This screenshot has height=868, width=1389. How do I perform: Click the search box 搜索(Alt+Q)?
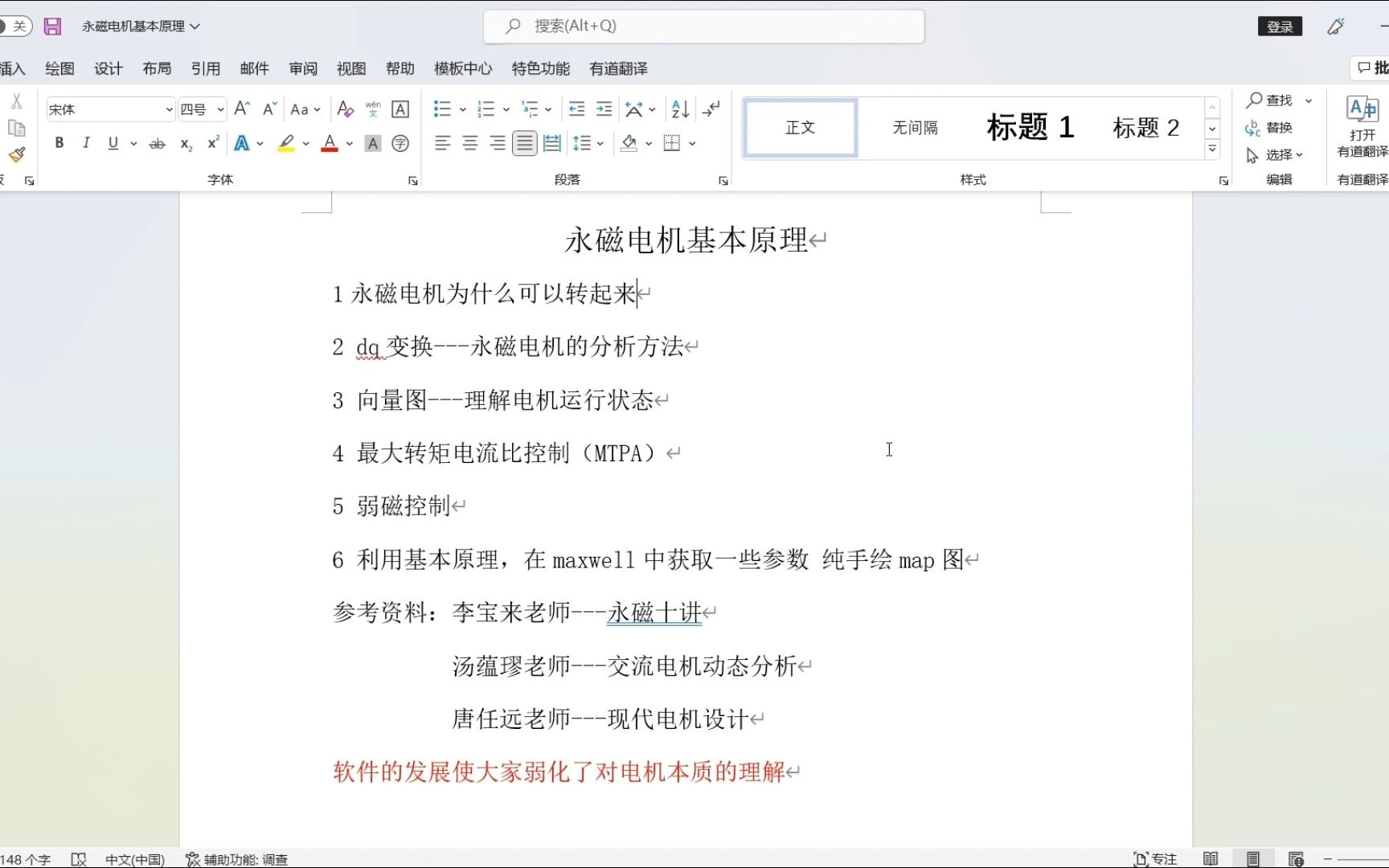click(x=703, y=27)
